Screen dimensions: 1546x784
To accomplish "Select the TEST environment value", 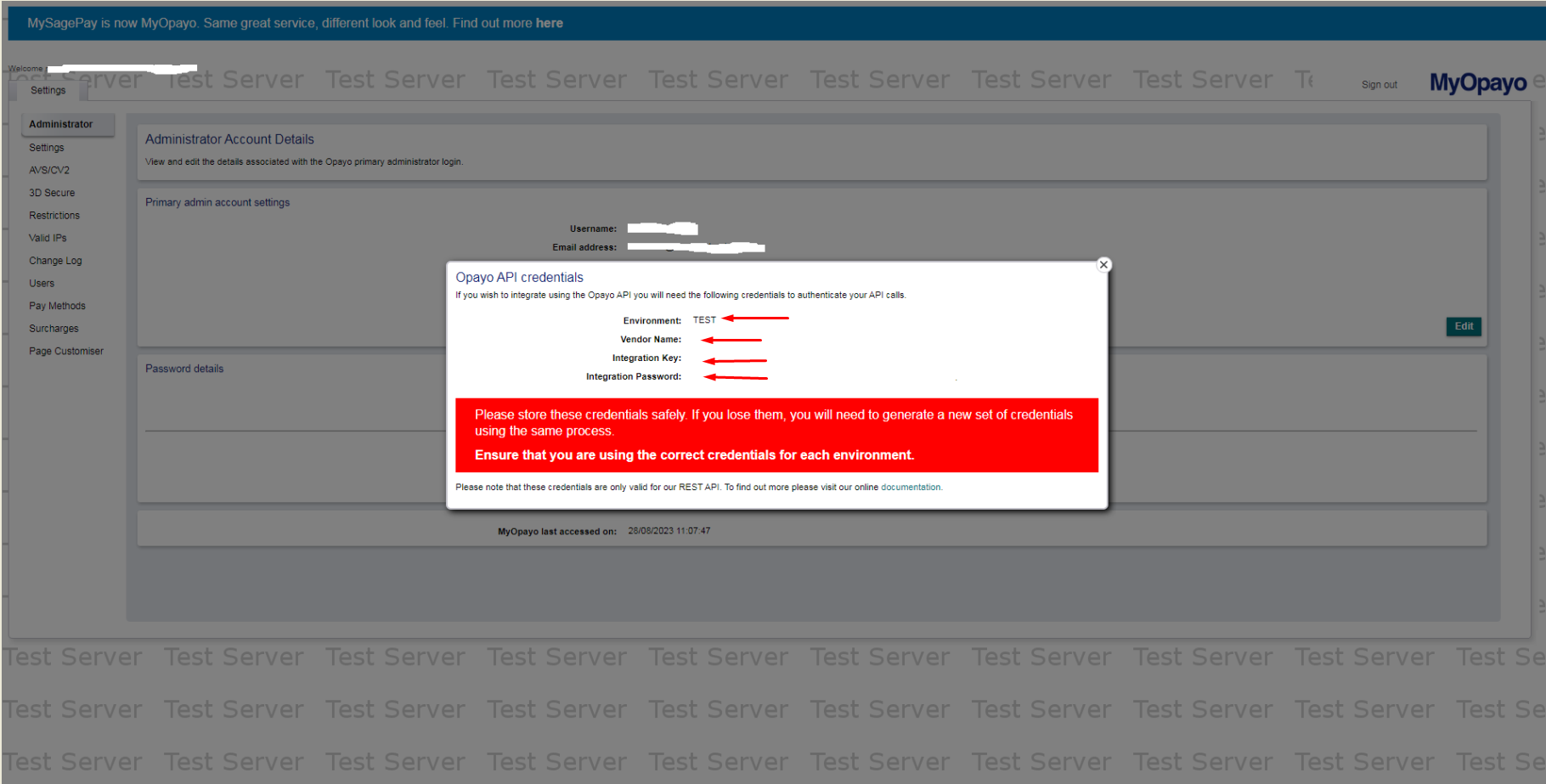I will pyautogui.click(x=704, y=320).
